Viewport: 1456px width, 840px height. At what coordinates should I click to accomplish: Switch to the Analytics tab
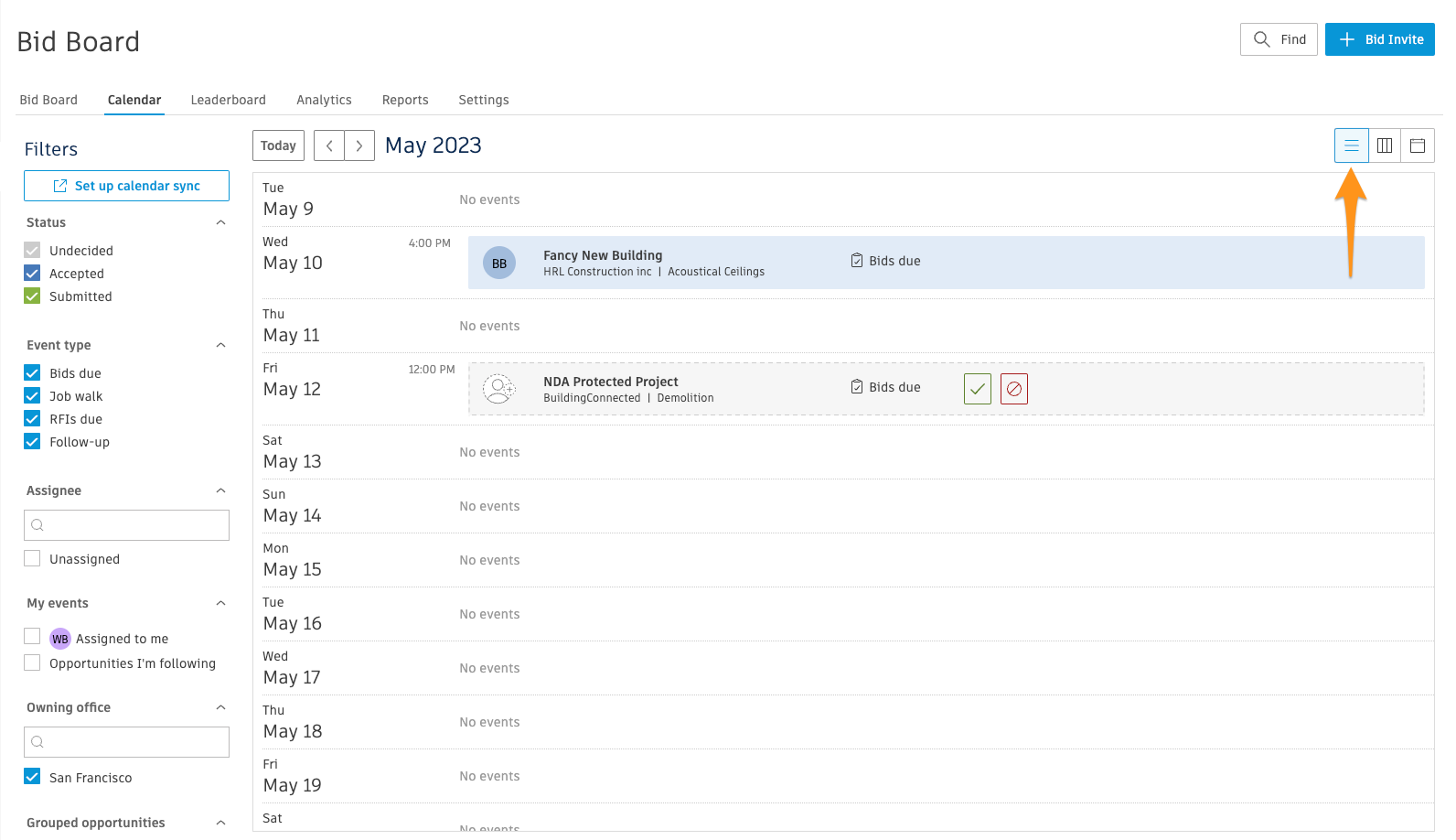(x=324, y=100)
